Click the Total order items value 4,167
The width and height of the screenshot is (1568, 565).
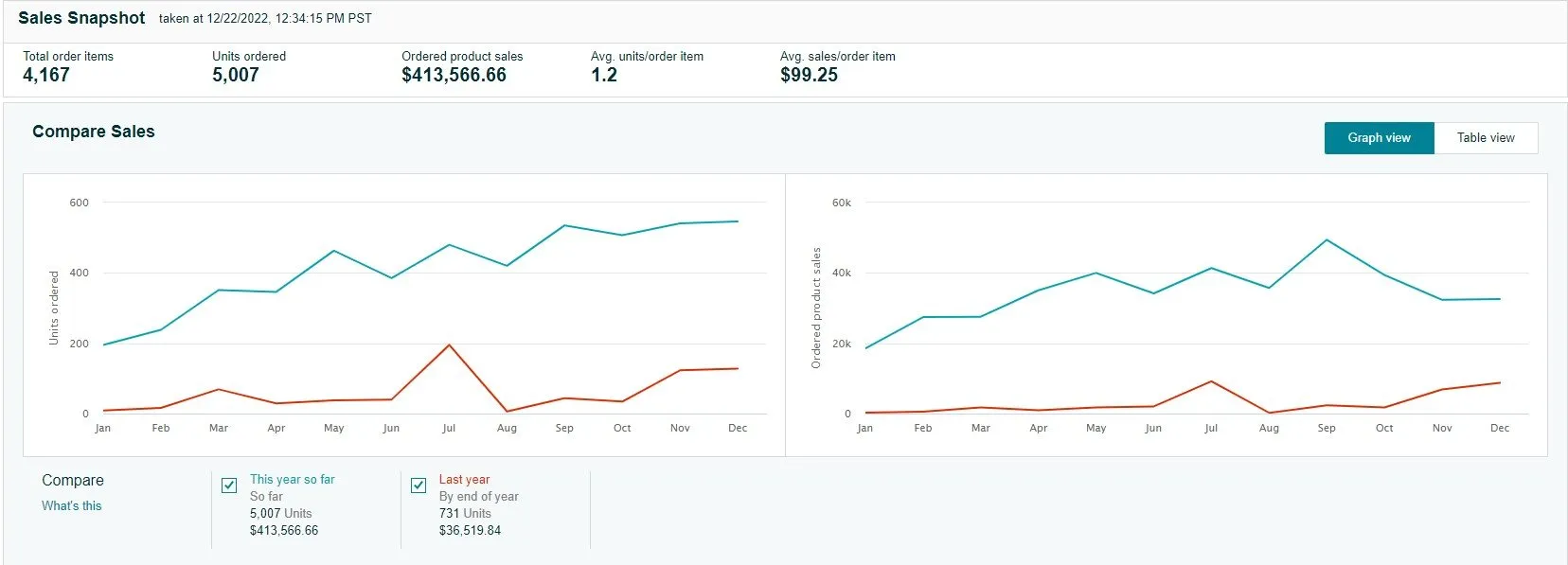[46, 76]
